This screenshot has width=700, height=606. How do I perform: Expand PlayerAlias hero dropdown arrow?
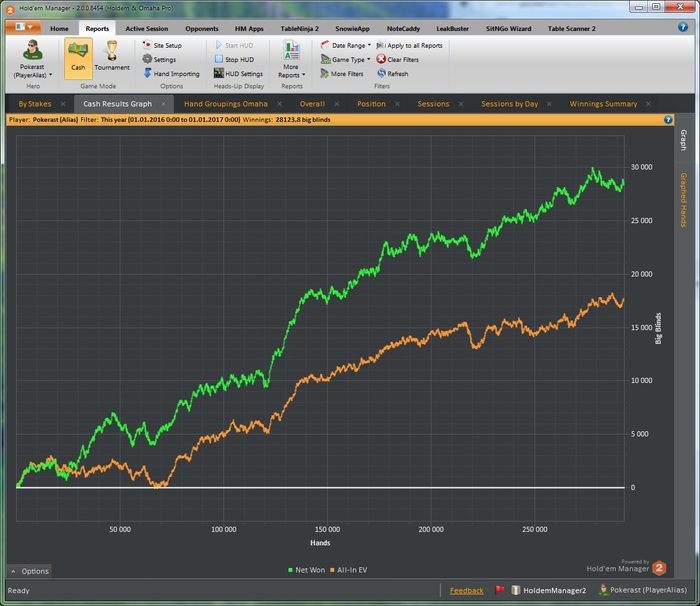50,75
